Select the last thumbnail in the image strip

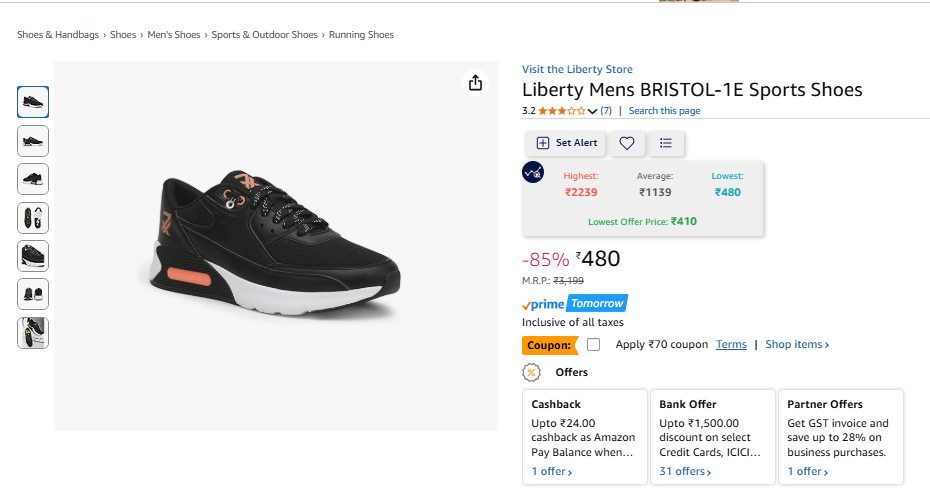33,333
